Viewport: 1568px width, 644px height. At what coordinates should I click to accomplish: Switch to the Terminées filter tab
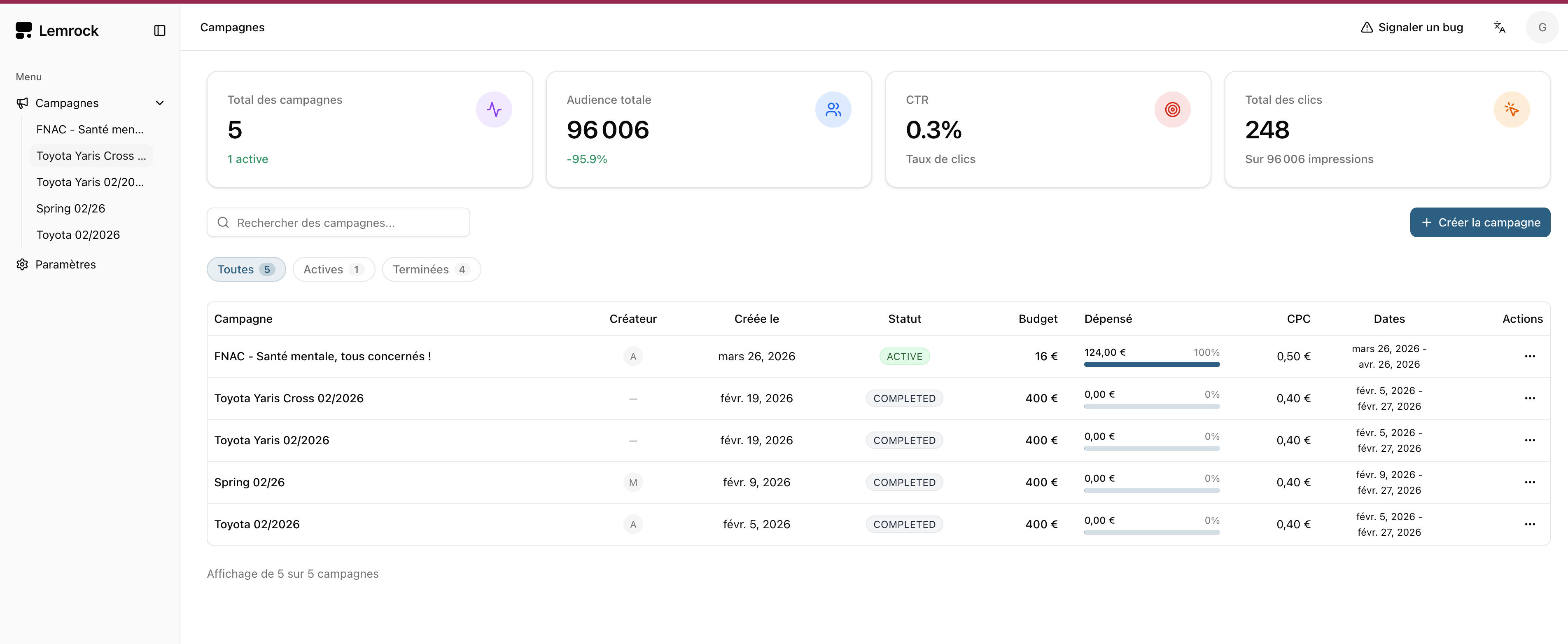431,270
